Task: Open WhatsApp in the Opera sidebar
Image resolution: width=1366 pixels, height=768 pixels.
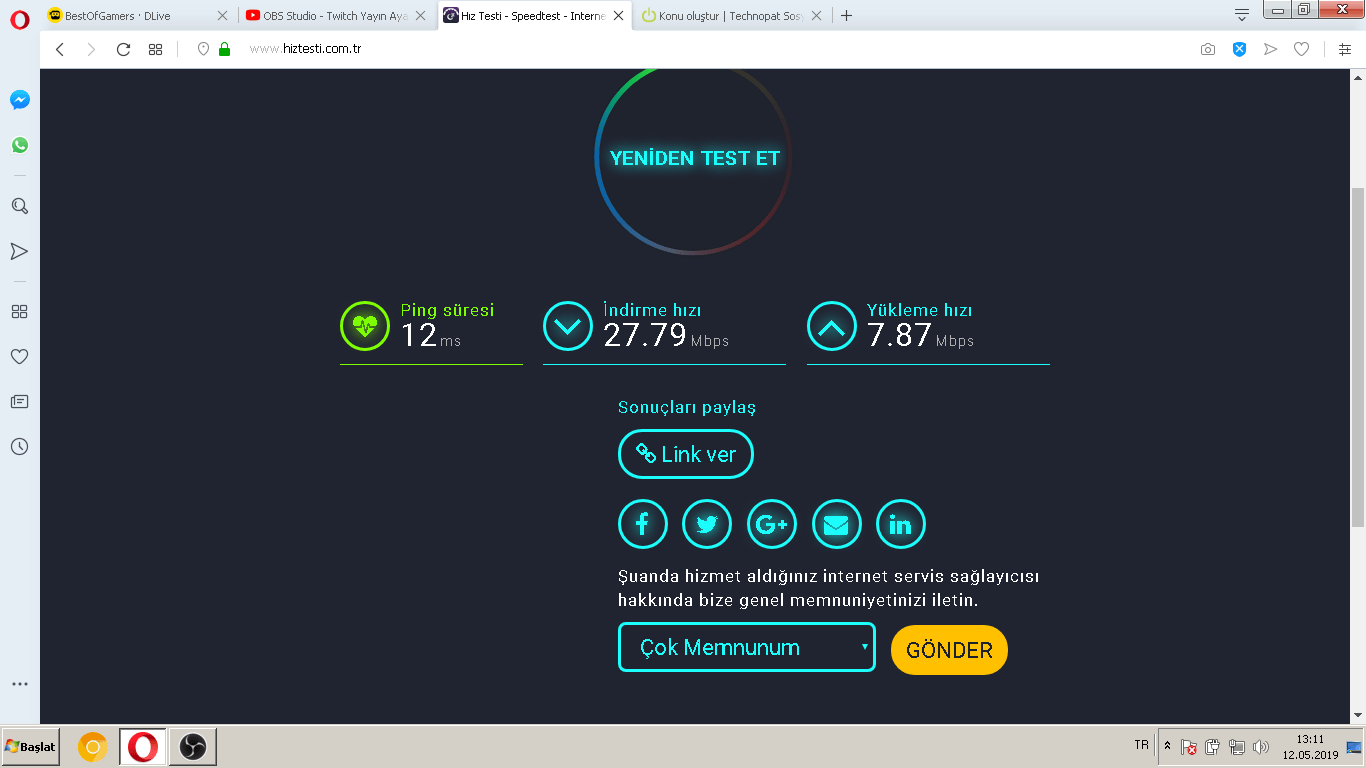Action: point(20,145)
